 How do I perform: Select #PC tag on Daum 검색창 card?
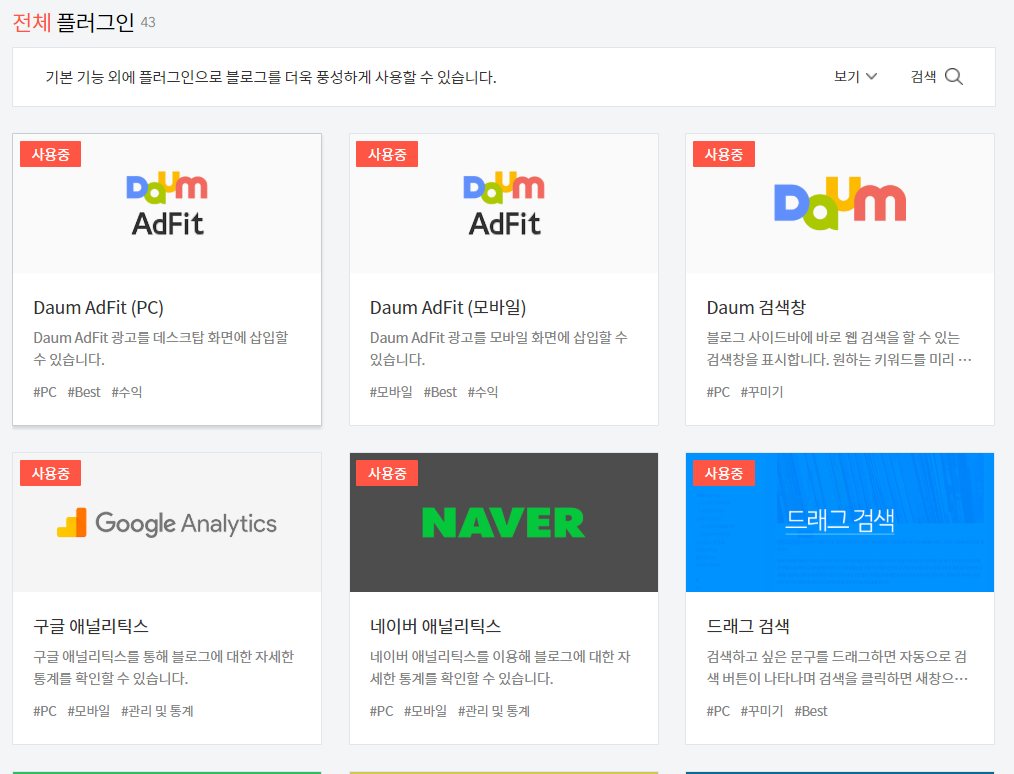(718, 392)
